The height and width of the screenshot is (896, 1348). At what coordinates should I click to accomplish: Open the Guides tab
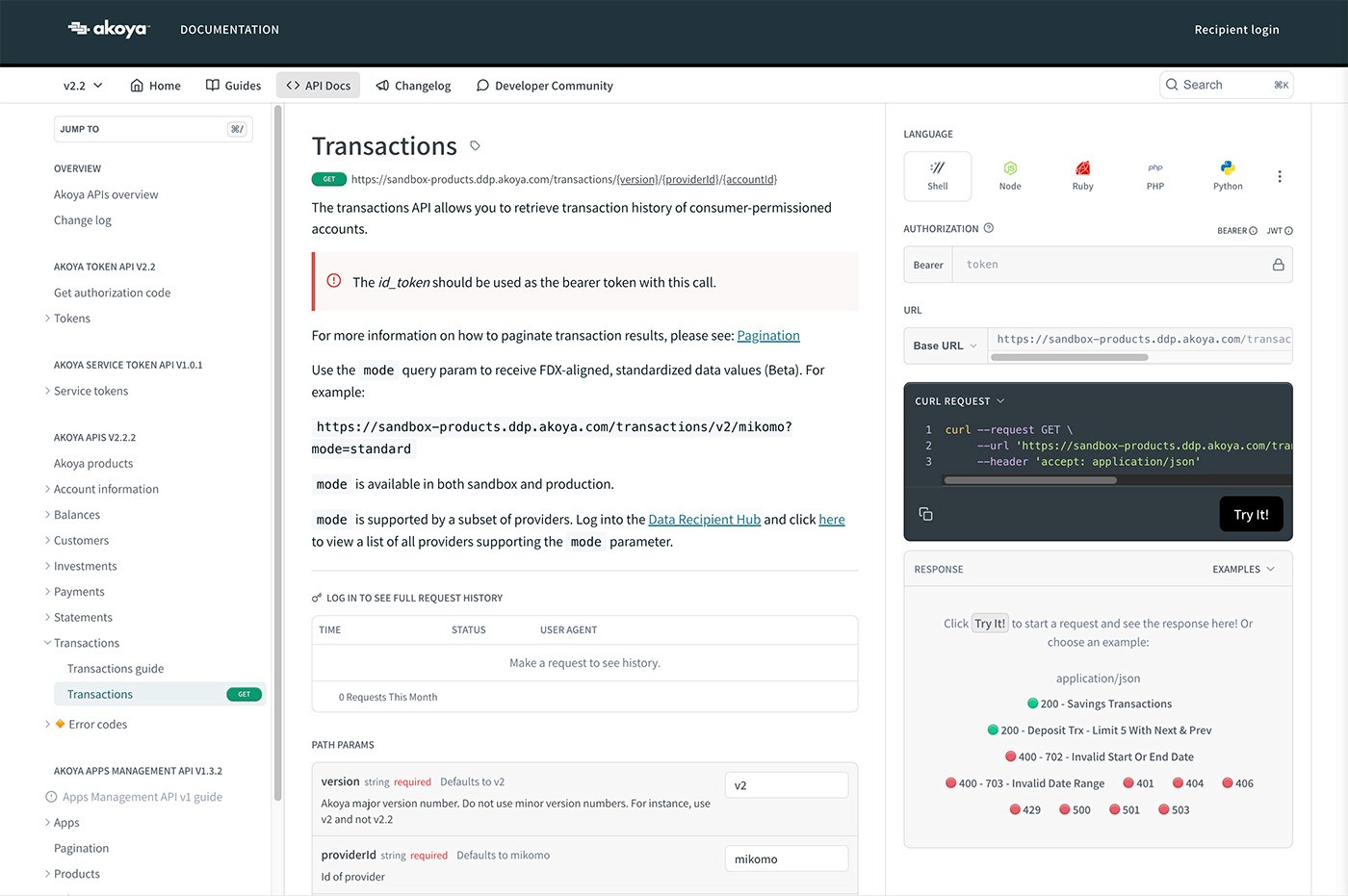(233, 86)
